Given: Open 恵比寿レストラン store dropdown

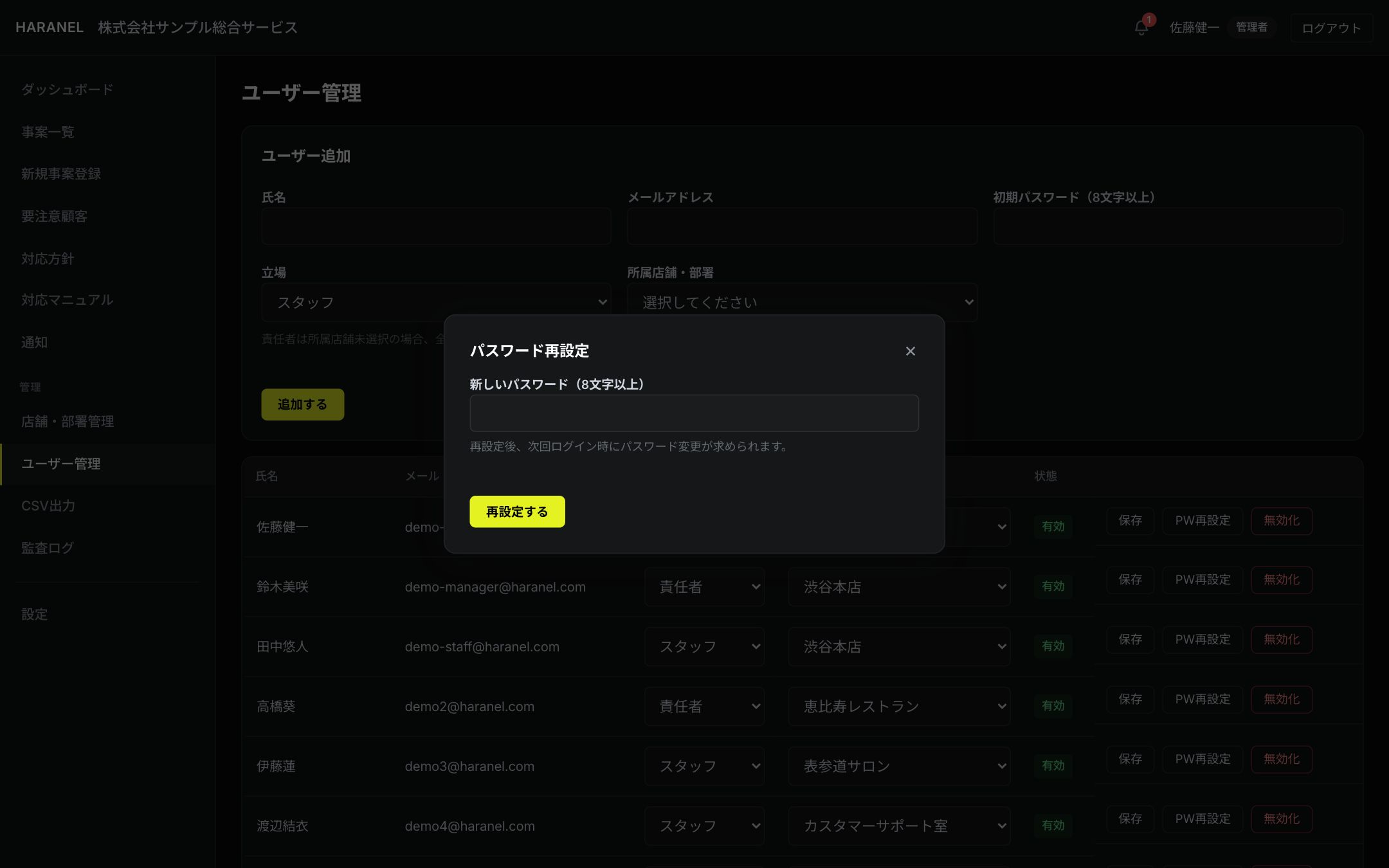Looking at the screenshot, I should 899,706.
